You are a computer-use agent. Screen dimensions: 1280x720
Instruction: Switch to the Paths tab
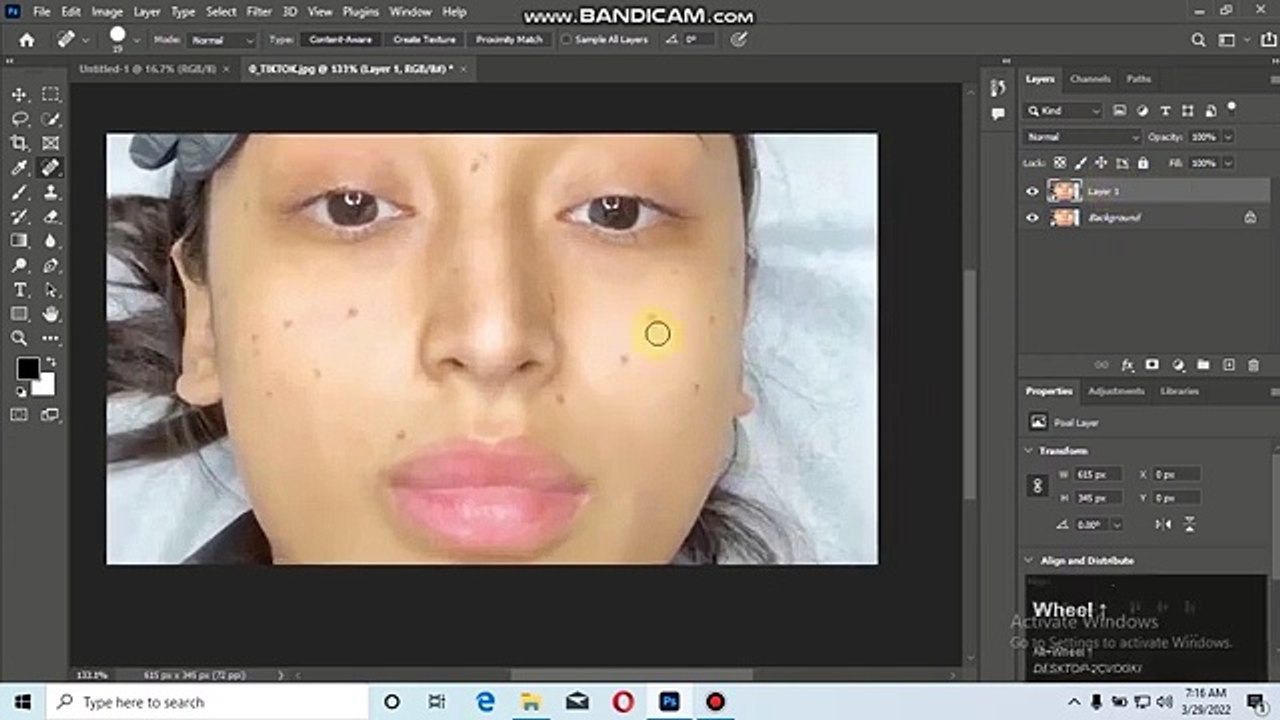[x=1139, y=79]
